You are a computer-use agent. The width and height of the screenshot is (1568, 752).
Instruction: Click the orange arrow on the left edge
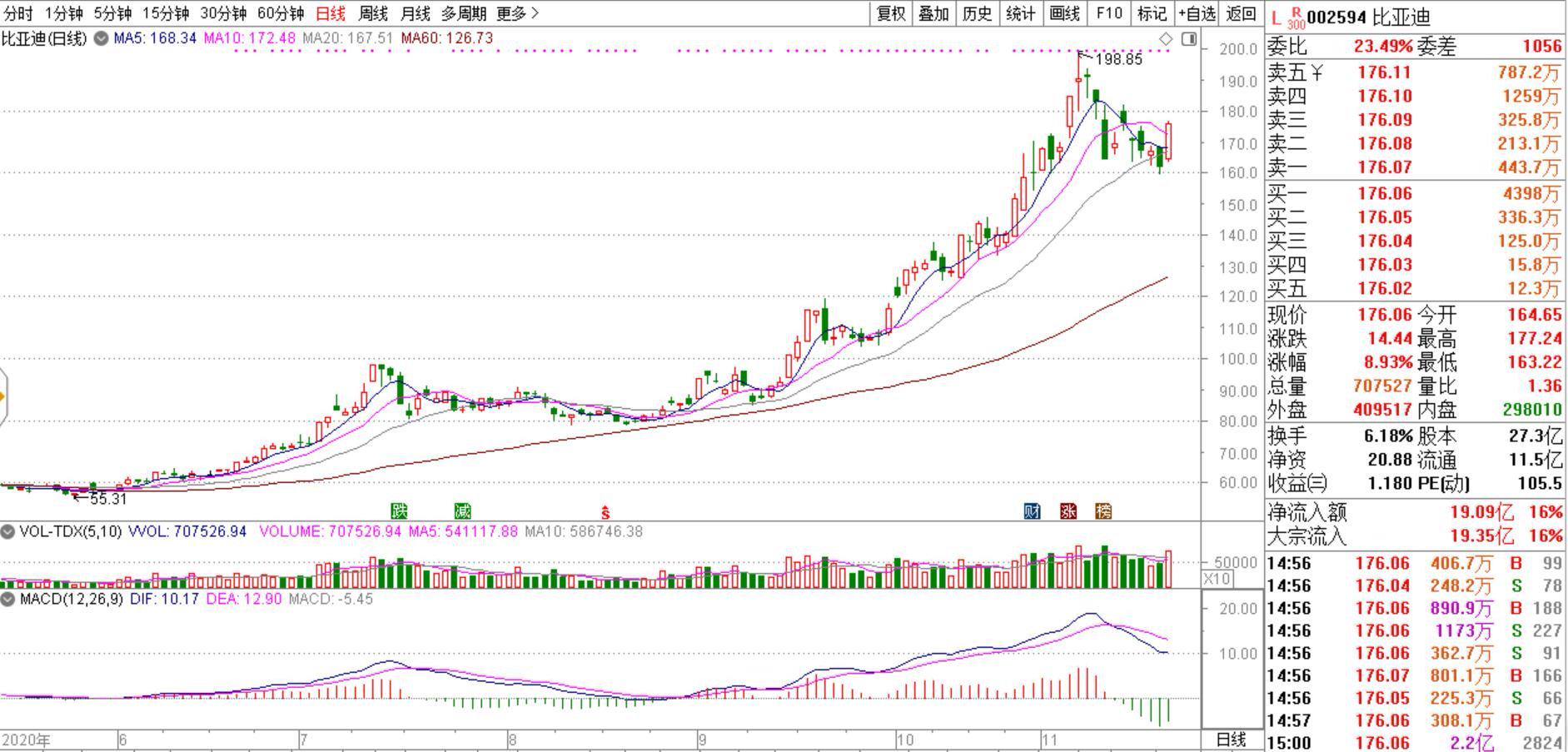[3, 396]
